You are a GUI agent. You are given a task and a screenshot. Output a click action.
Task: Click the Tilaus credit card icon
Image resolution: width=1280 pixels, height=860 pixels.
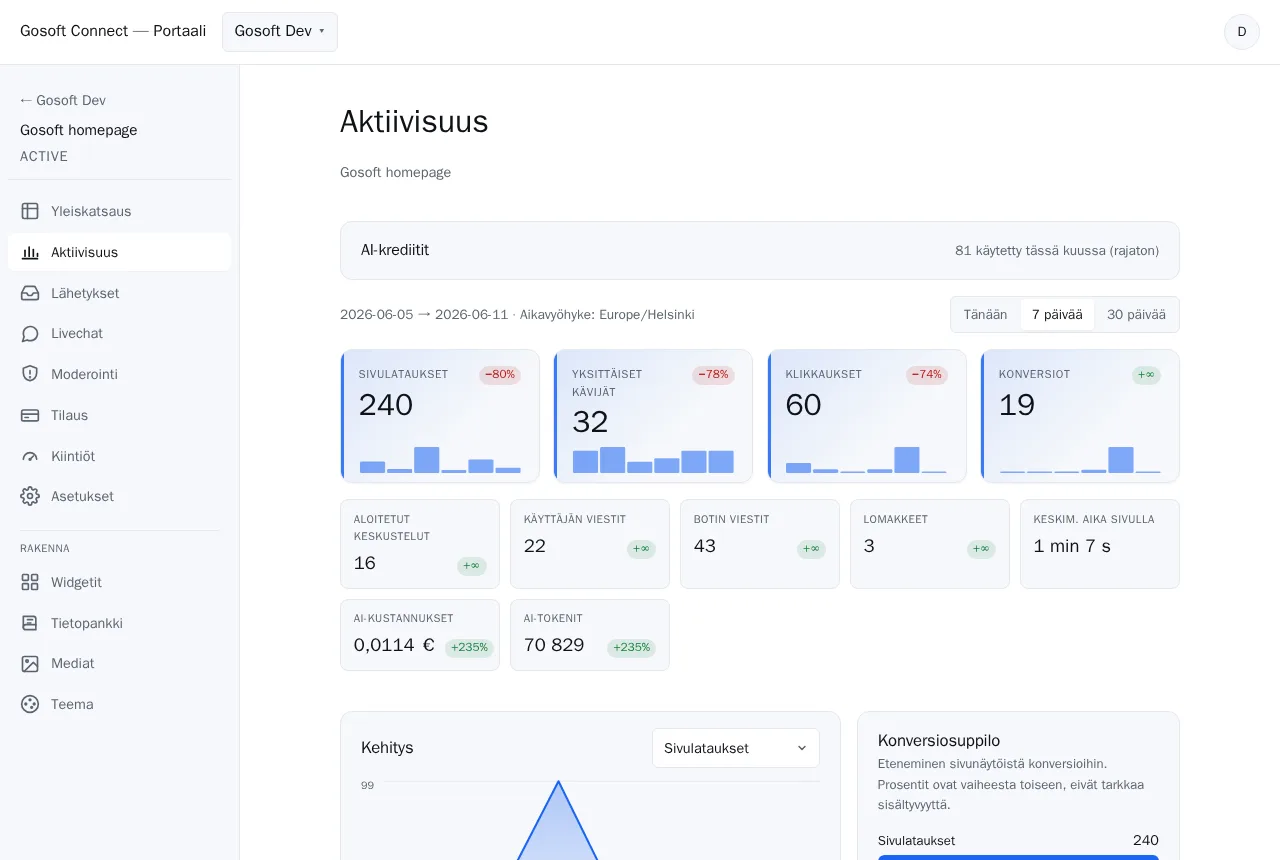[x=30, y=415]
